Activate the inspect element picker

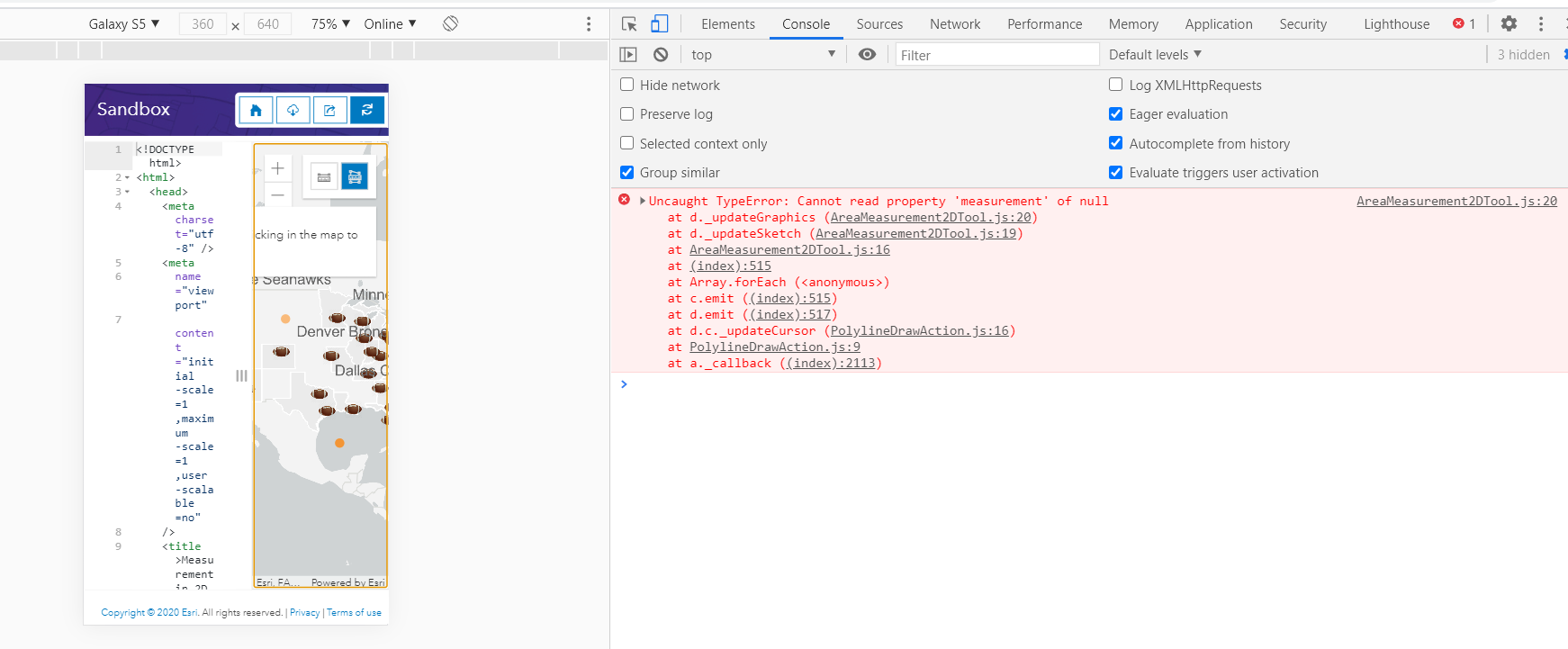(629, 24)
